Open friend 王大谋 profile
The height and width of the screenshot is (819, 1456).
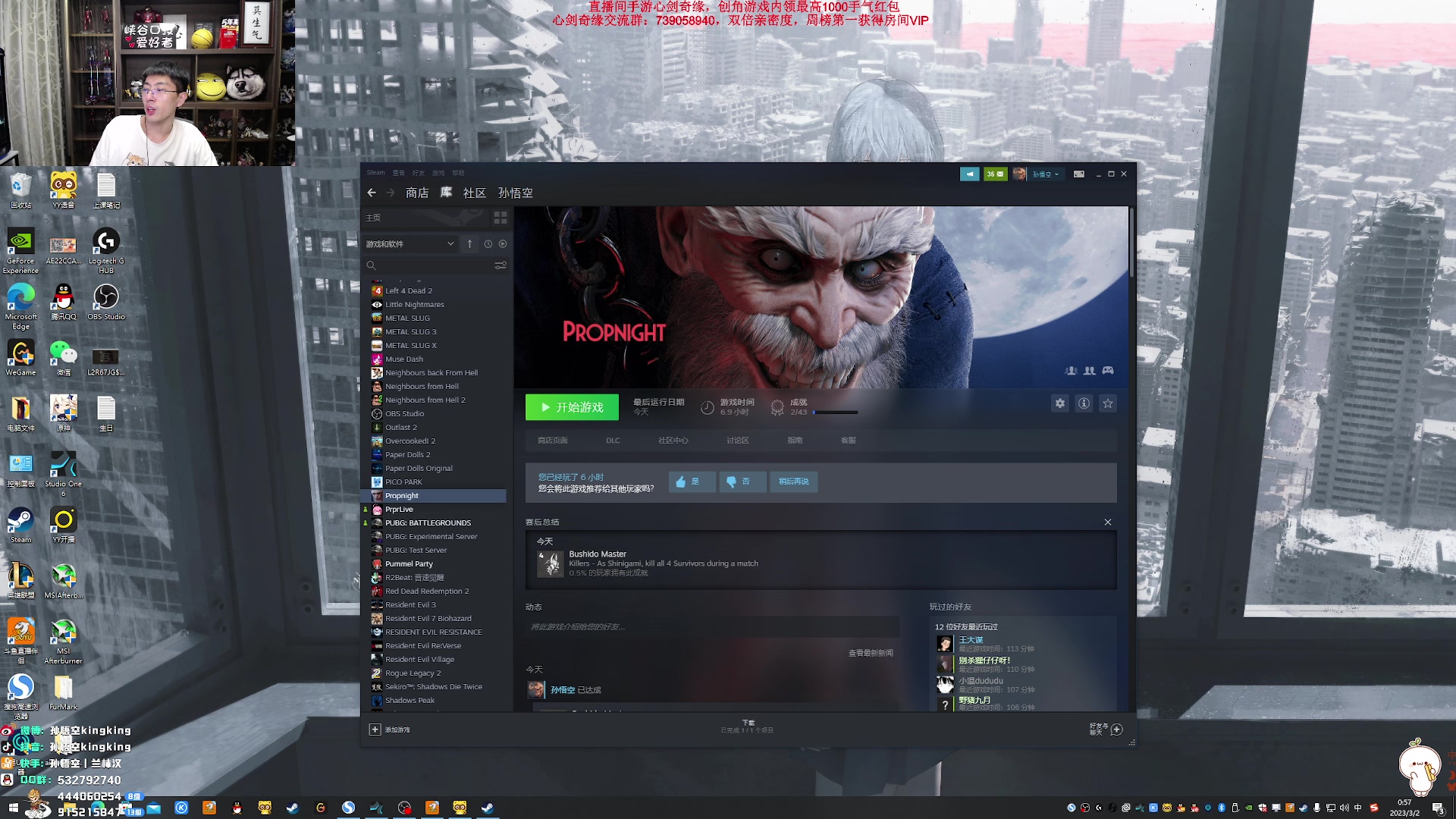pyautogui.click(x=971, y=640)
